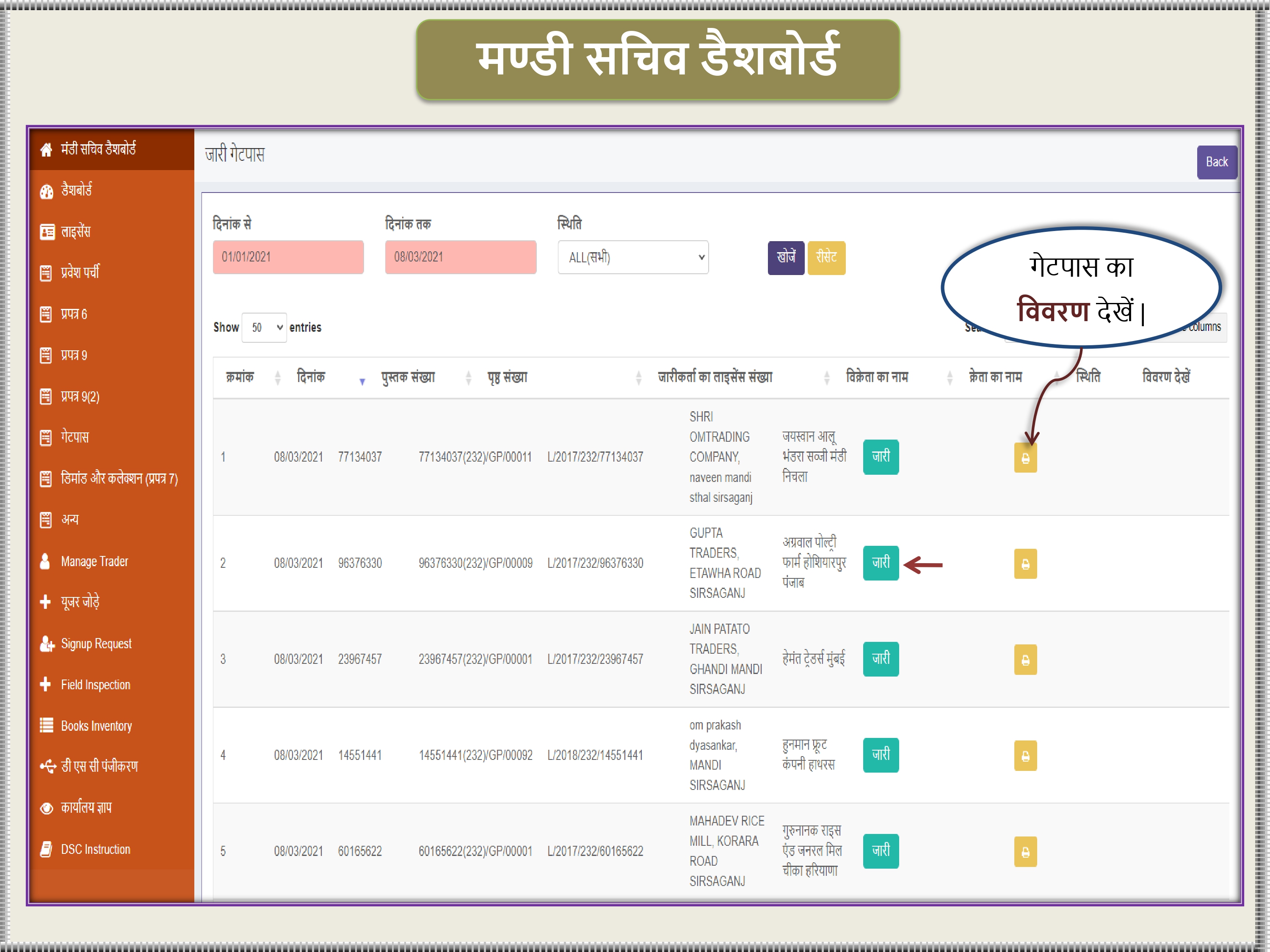Select the प्रवेश पर्ची document icon
Image resolution: width=1270 pixels, height=952 pixels.
pos(46,272)
